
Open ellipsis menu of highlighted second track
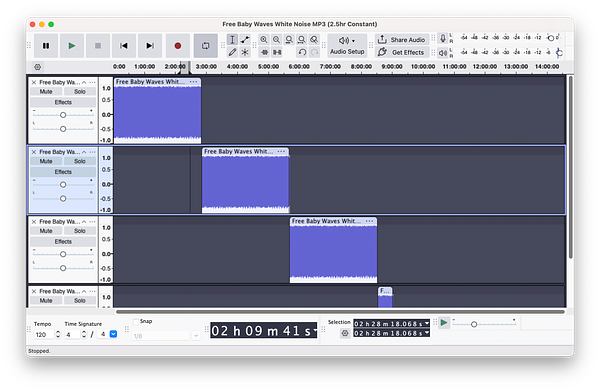tap(92, 152)
